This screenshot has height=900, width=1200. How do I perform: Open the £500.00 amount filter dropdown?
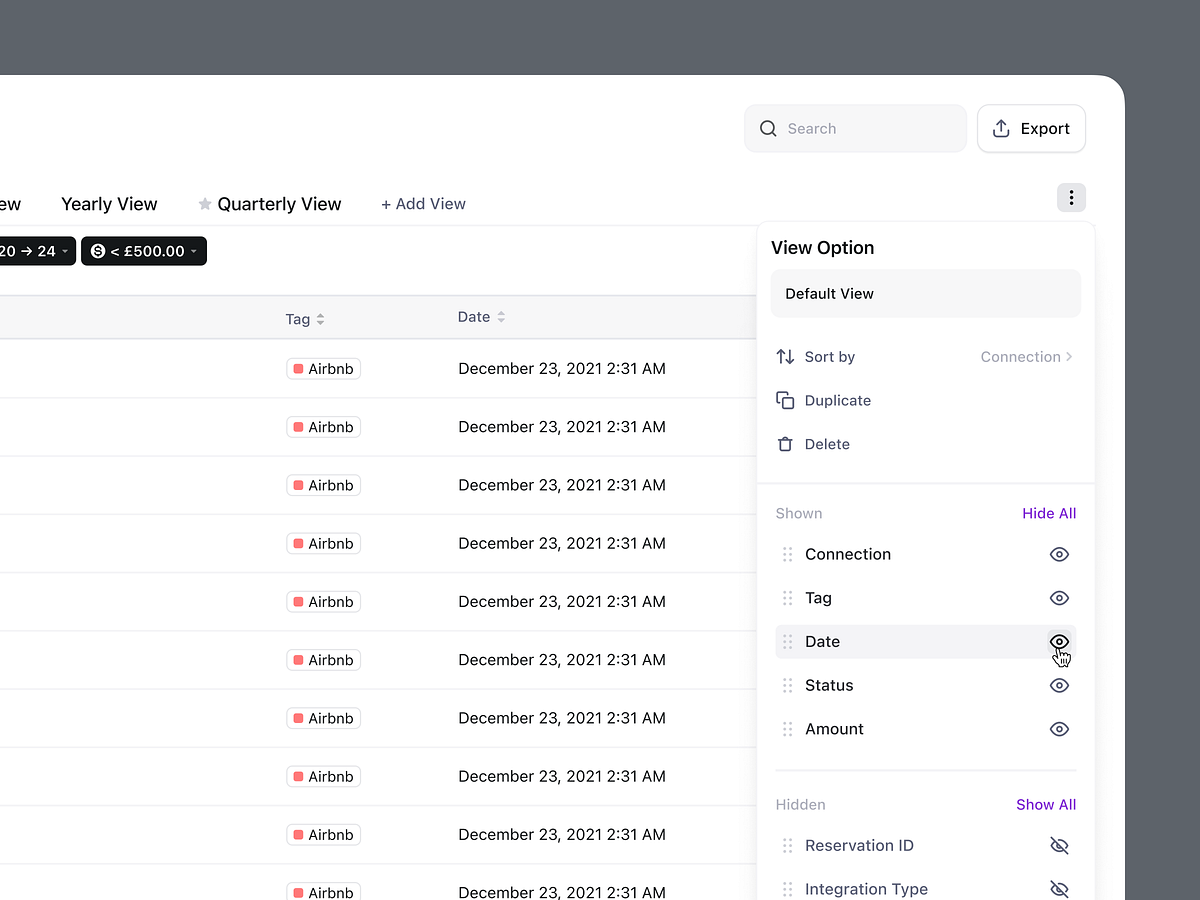(143, 251)
